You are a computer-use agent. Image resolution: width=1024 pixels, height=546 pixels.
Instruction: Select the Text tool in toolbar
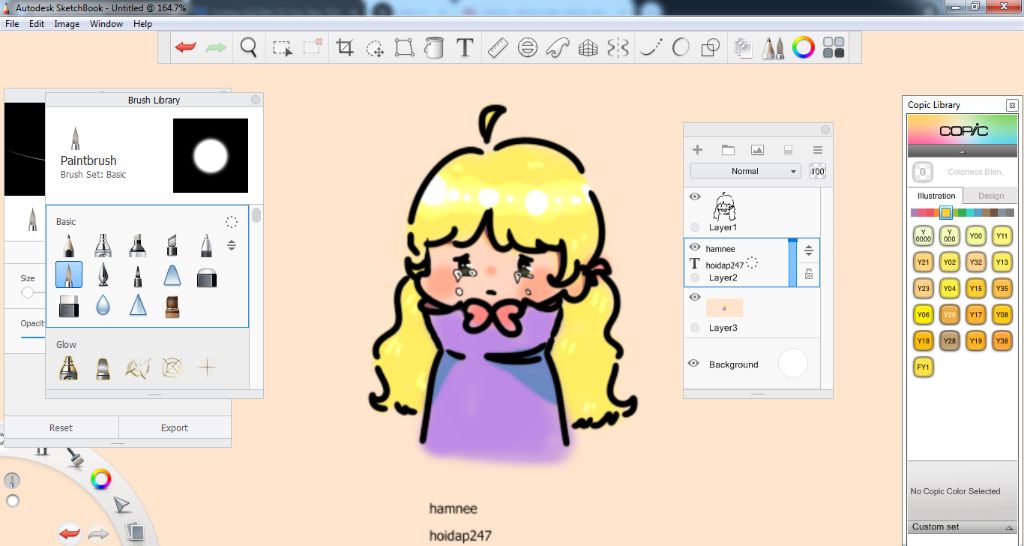click(464, 48)
